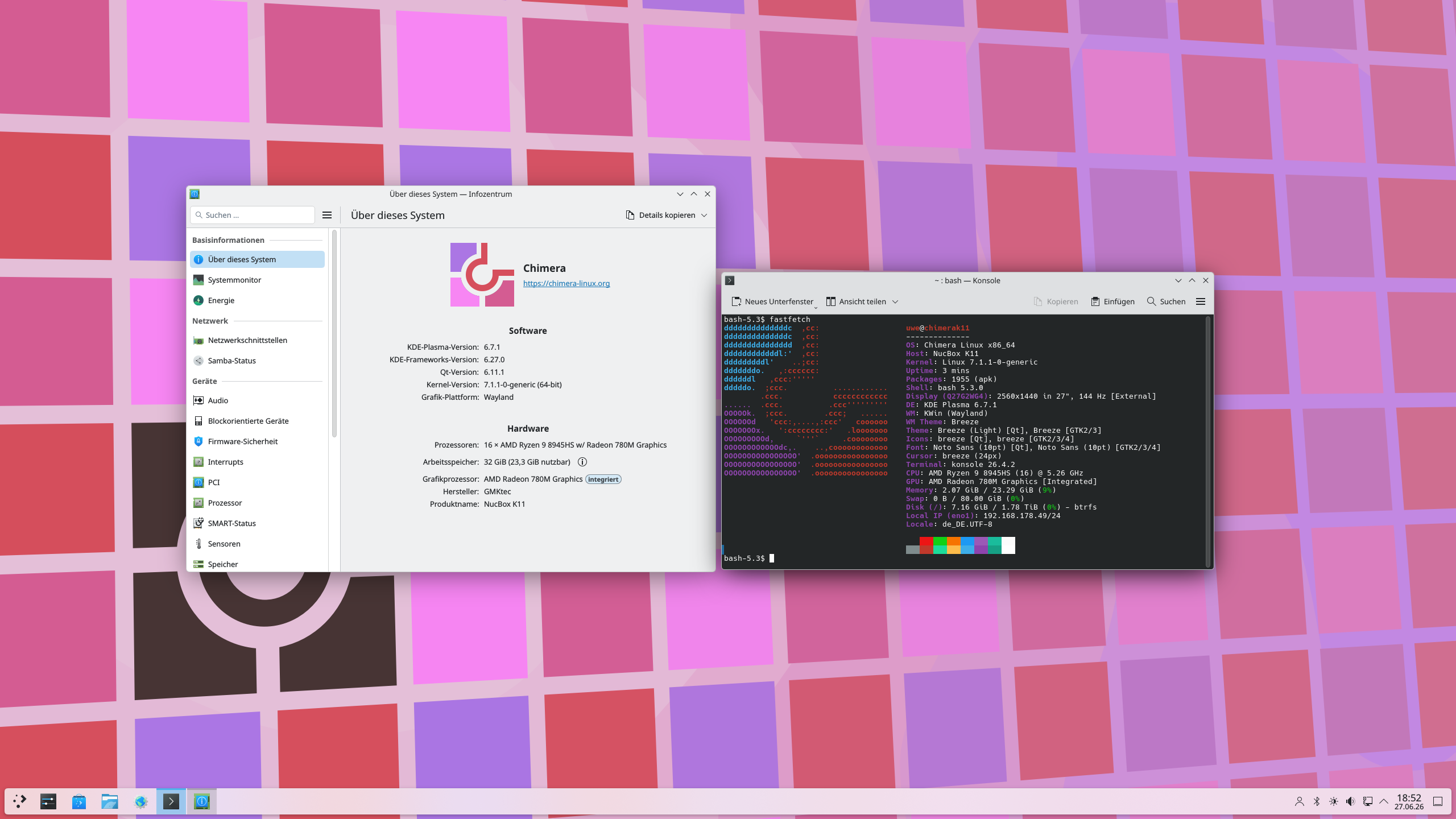Open the Infozentrum hamburger menu
Screen dimensions: 1456x819
pyautogui.click(x=327, y=215)
